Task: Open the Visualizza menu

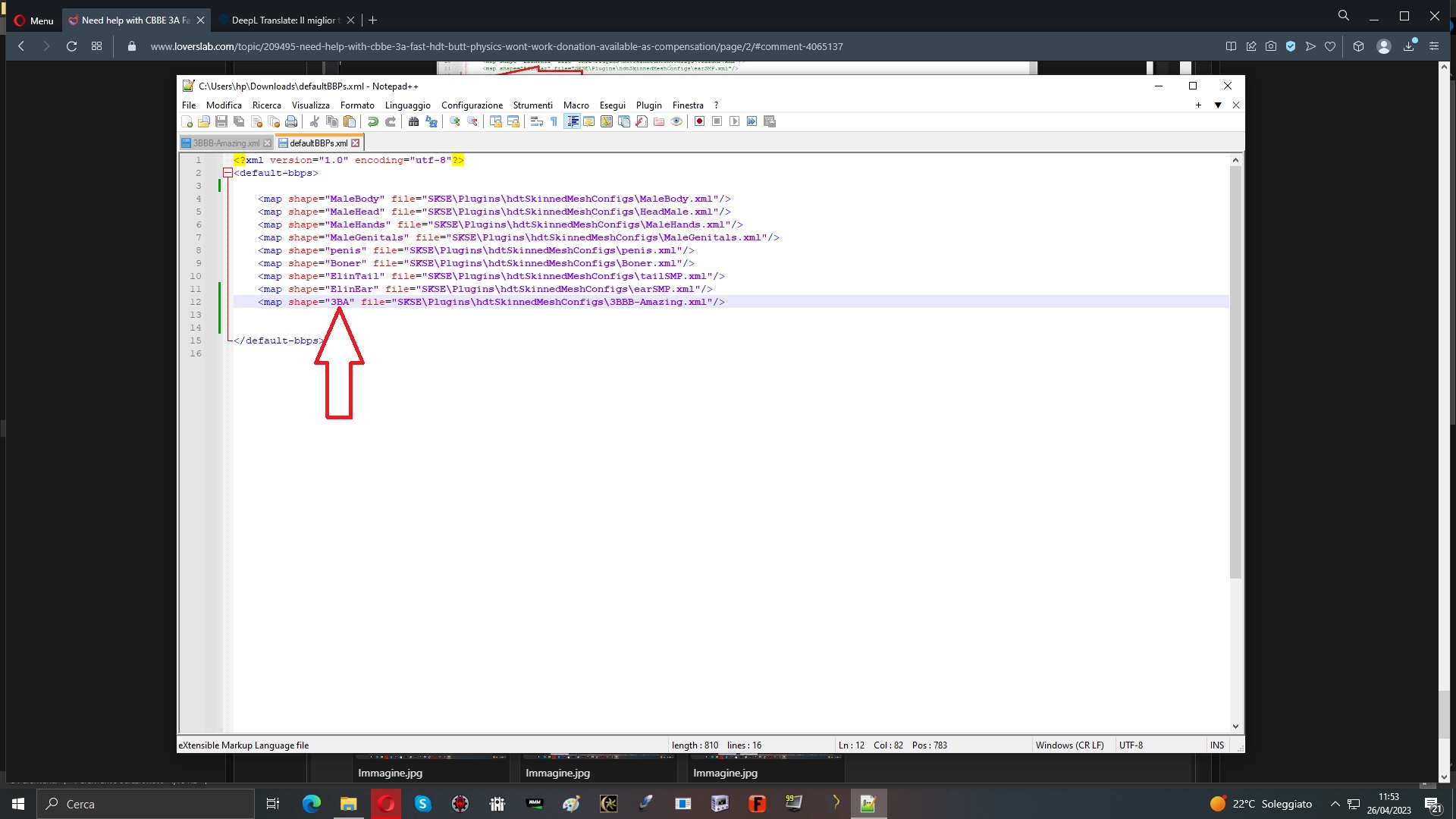Action: 311,105
